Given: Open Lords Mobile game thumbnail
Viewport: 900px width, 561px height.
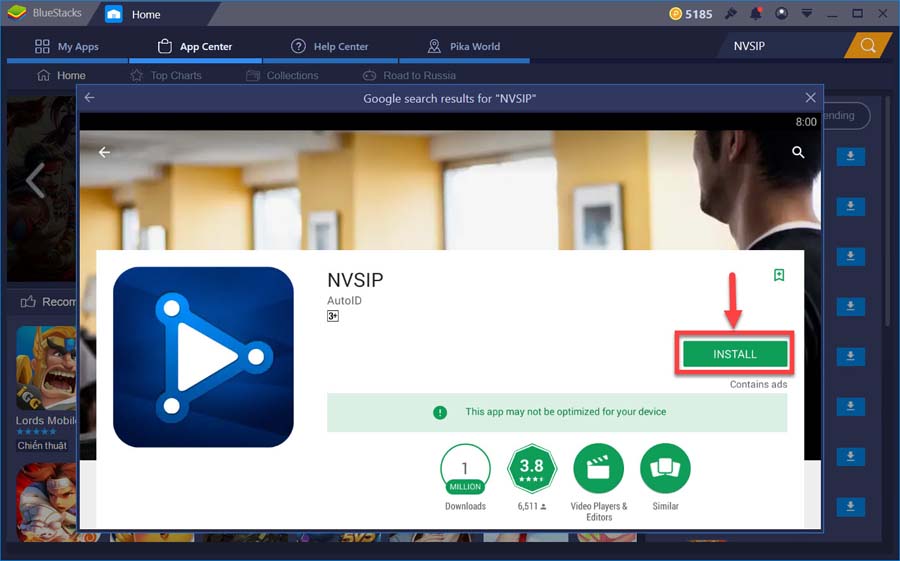Looking at the screenshot, I should (x=46, y=367).
